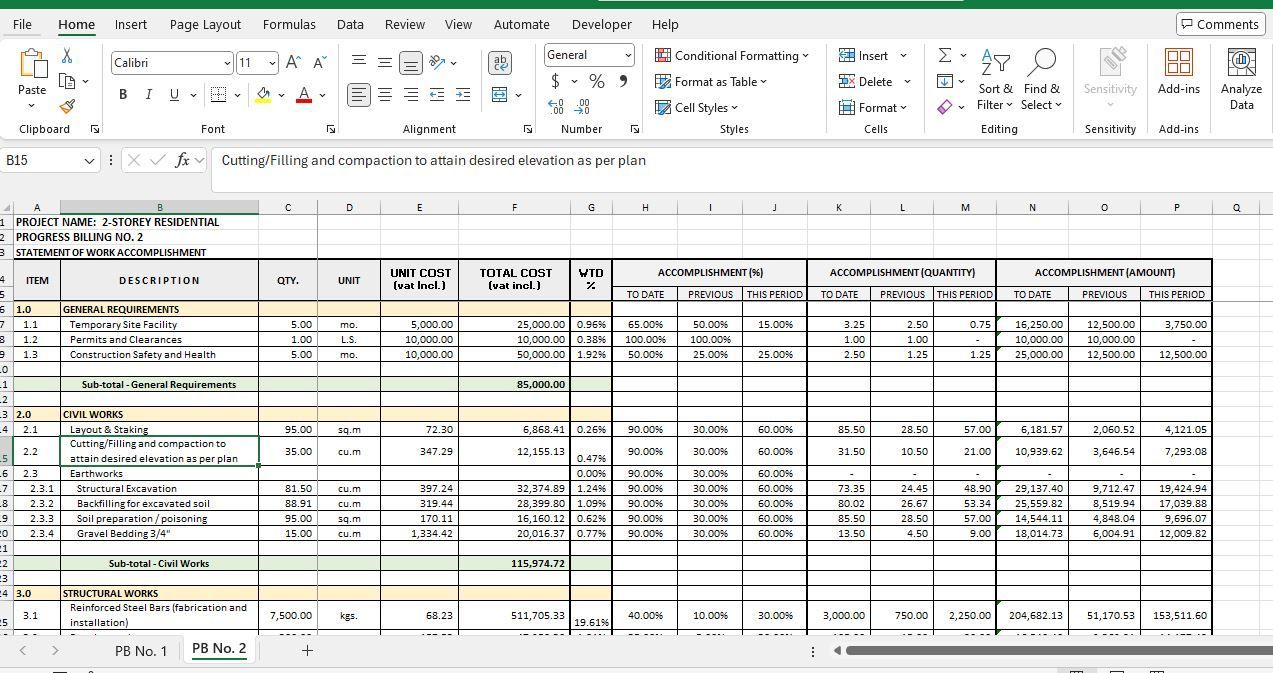
Task: Toggle Wrap Text for the cell
Action: point(500,63)
